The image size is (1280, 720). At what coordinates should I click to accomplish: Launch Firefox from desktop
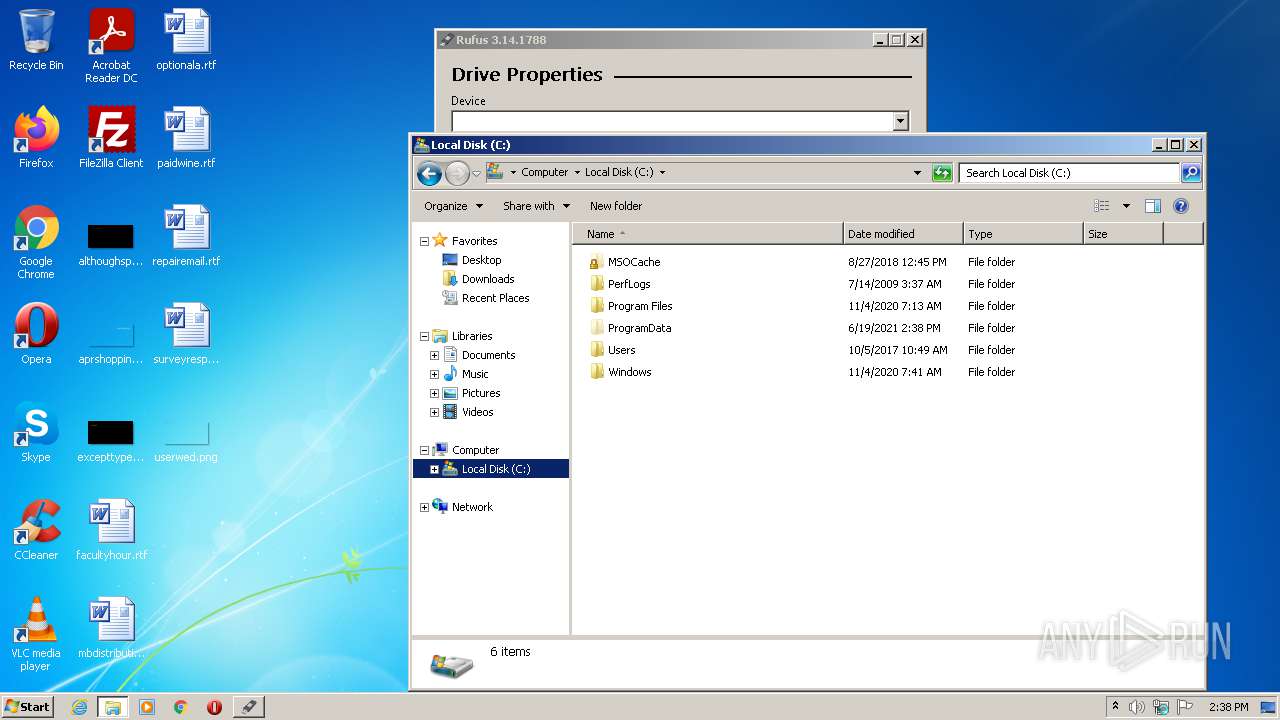(36, 138)
